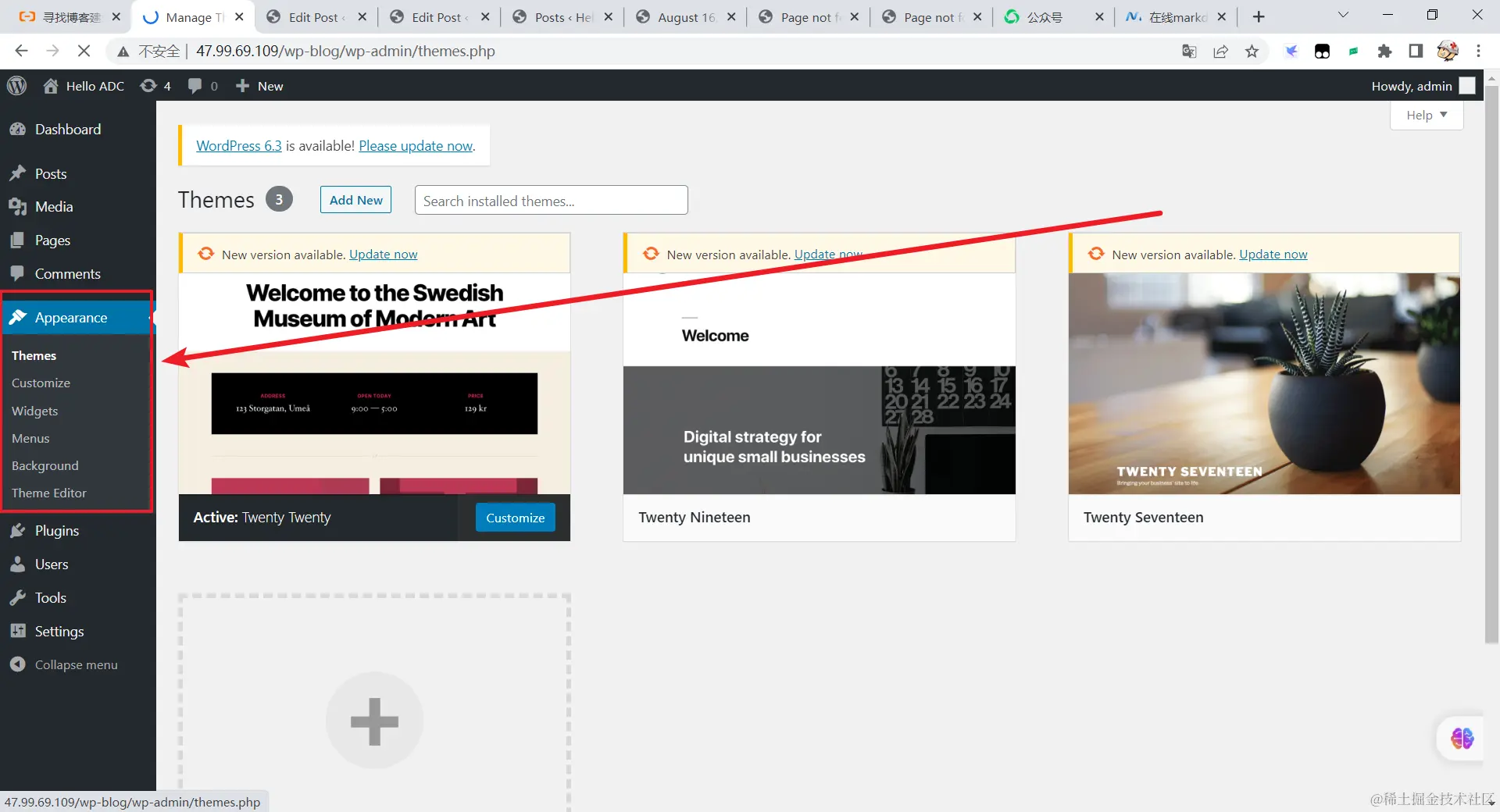Click the translate page icon
Image resolution: width=1500 pixels, height=812 pixels.
pos(1189,51)
